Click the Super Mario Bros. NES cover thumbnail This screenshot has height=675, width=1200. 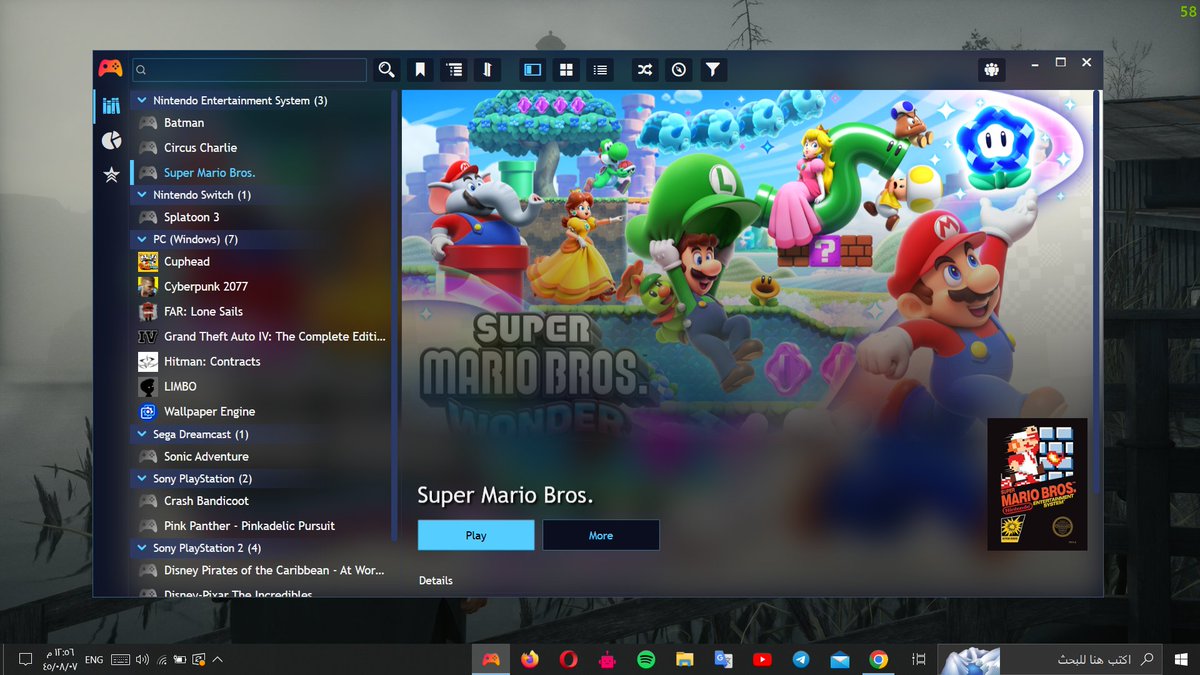(x=1037, y=484)
